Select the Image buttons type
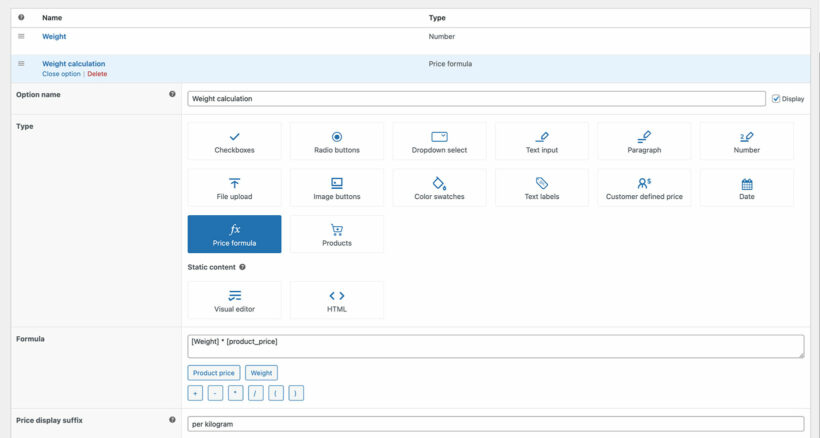The image size is (820, 438). tap(337, 188)
